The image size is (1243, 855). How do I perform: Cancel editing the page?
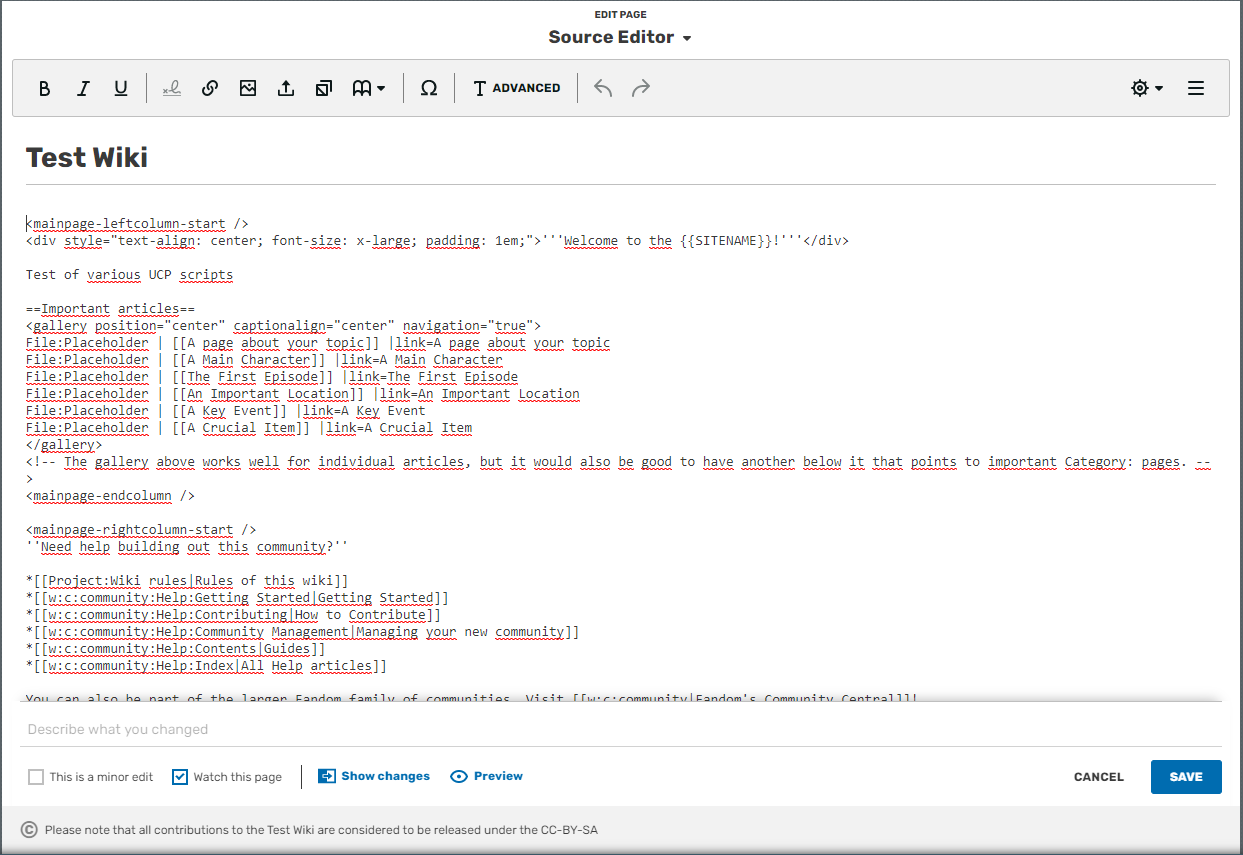pos(1099,777)
